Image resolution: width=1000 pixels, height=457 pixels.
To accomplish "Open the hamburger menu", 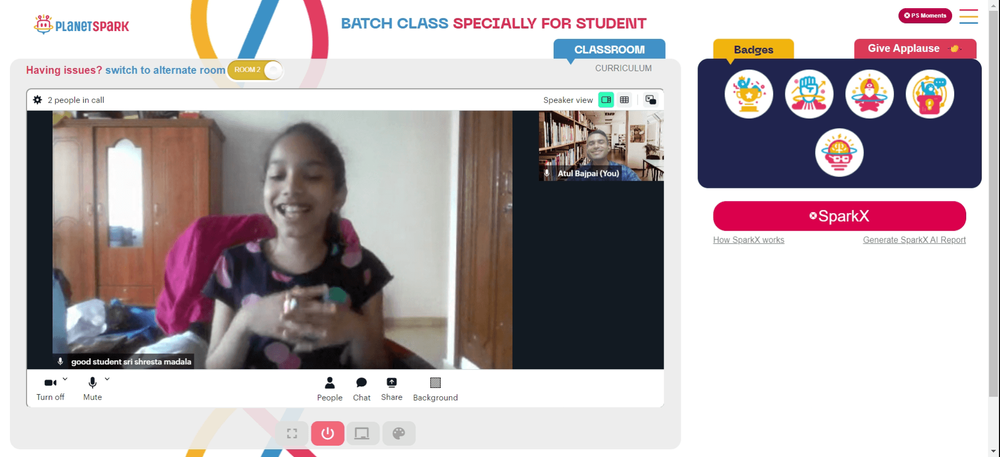I will pos(969,16).
